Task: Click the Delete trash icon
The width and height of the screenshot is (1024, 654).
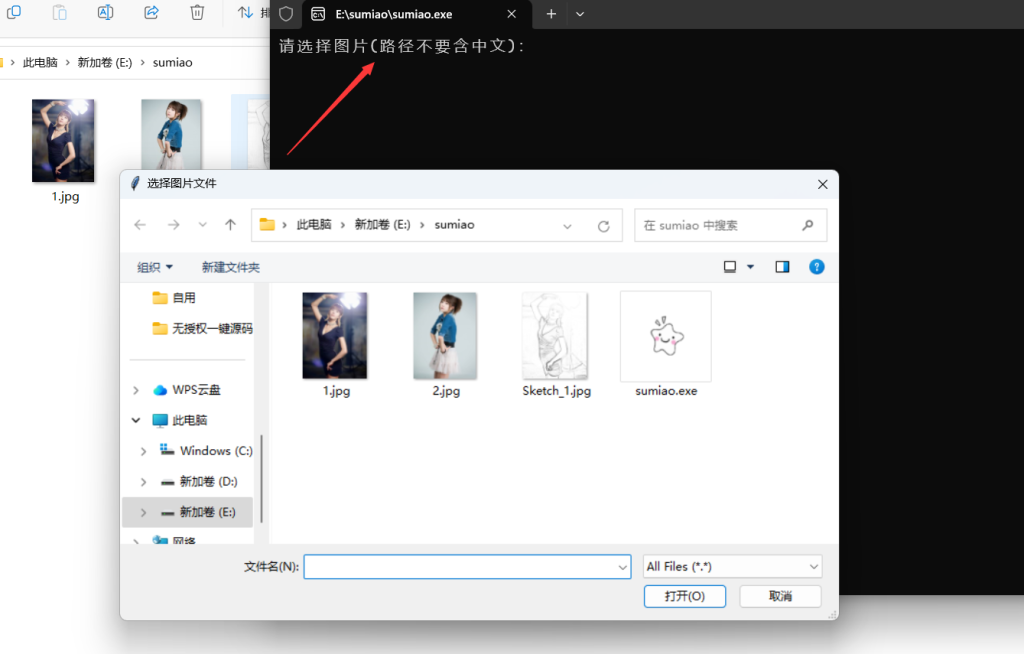Action: point(197,14)
